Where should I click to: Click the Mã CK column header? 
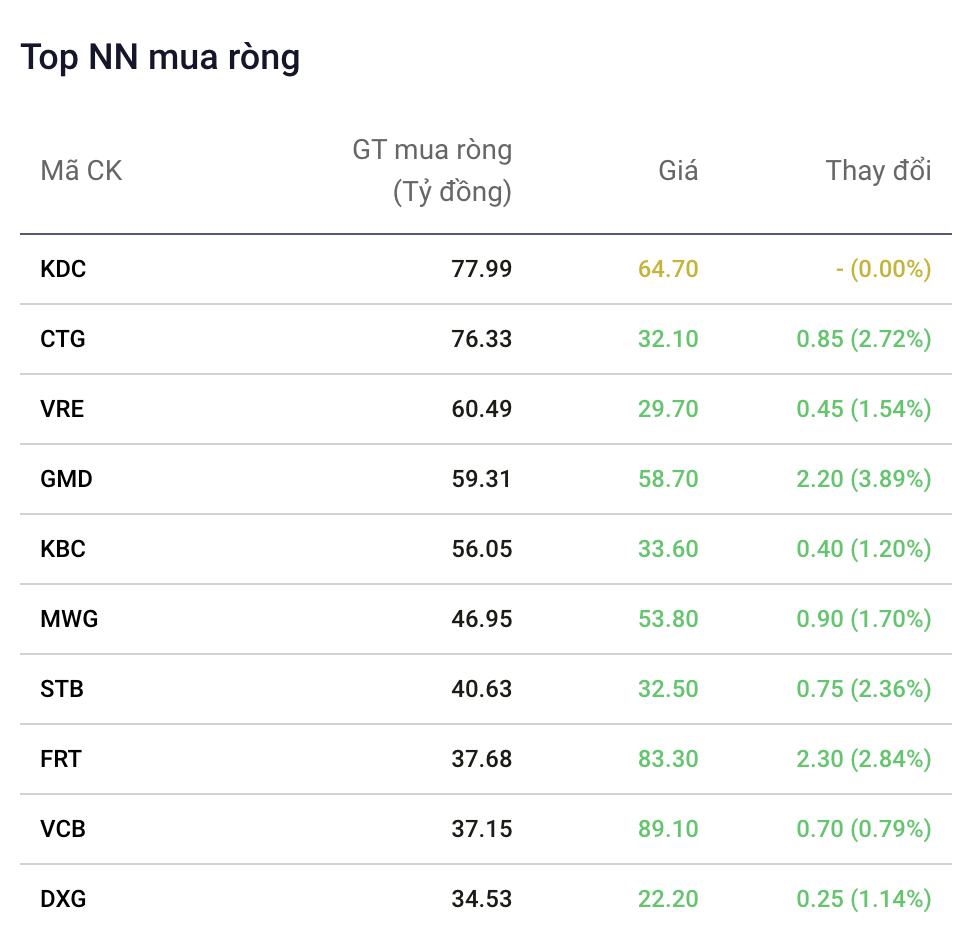point(81,171)
